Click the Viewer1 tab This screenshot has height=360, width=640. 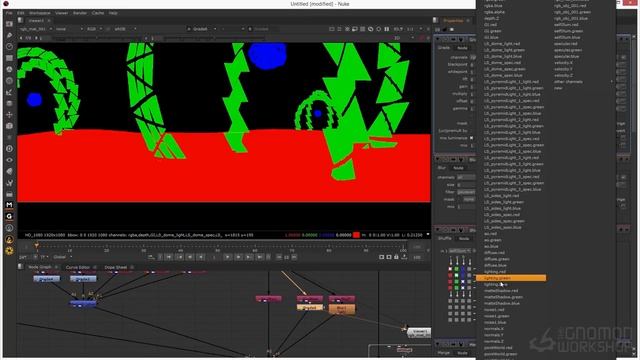pyautogui.click(x=36, y=20)
